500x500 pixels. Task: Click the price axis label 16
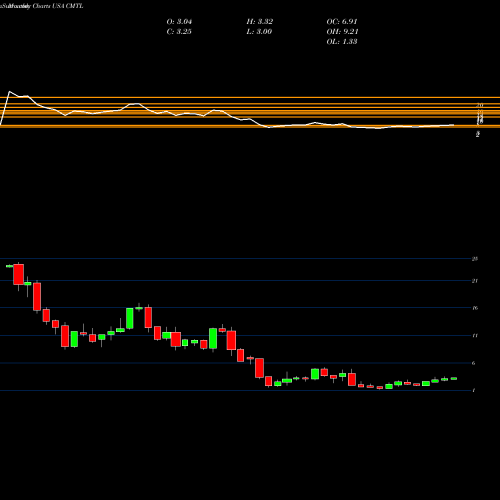coord(475,308)
